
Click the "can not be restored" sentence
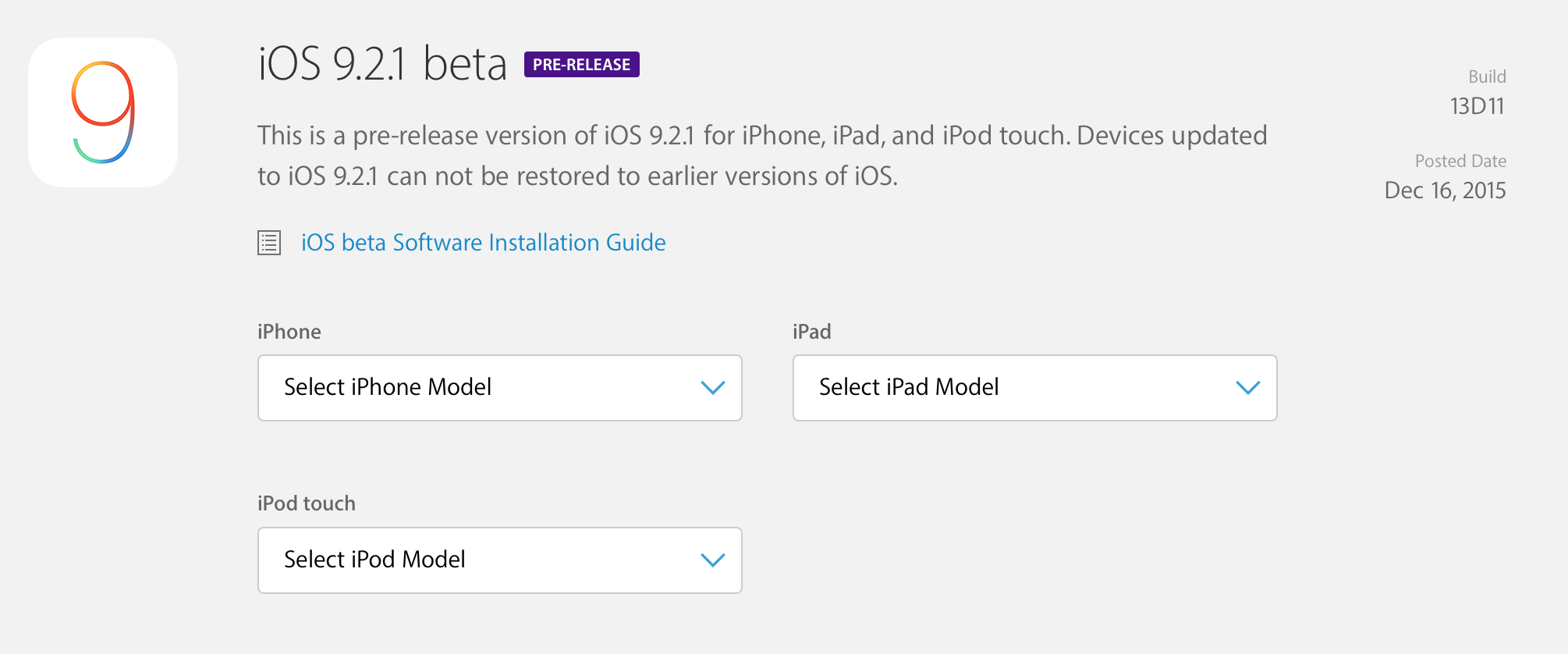tap(577, 176)
